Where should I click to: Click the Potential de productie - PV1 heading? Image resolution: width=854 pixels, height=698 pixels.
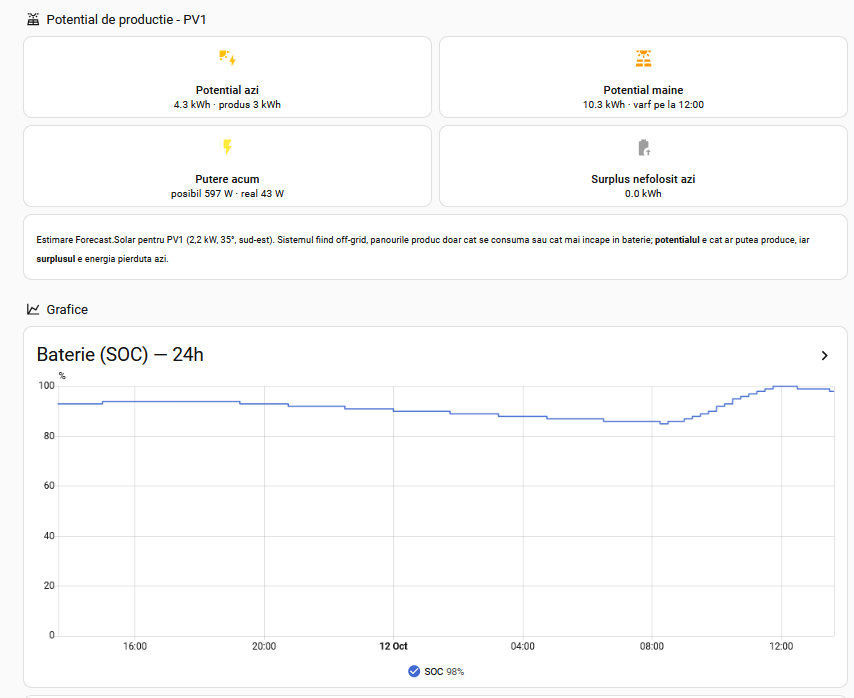click(126, 20)
